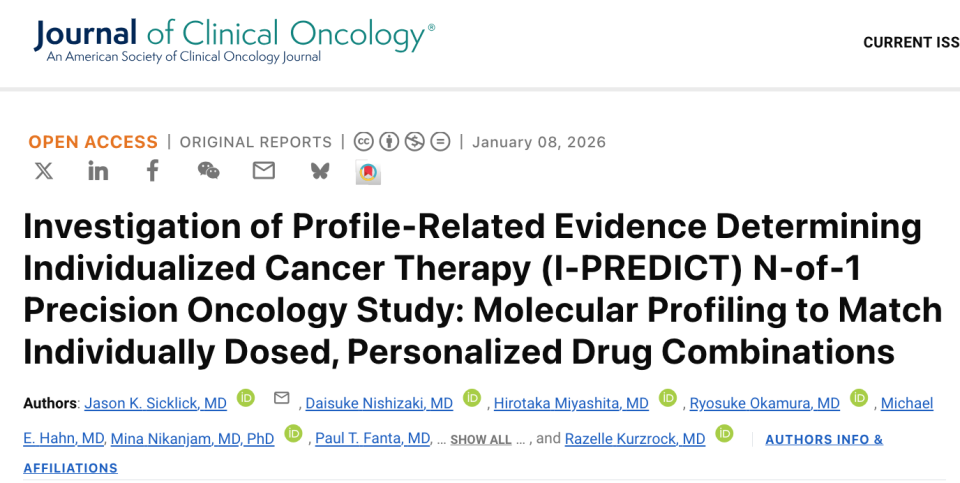960x483 pixels.
Task: Email corresponding author via envelope icon
Action: pos(281,399)
